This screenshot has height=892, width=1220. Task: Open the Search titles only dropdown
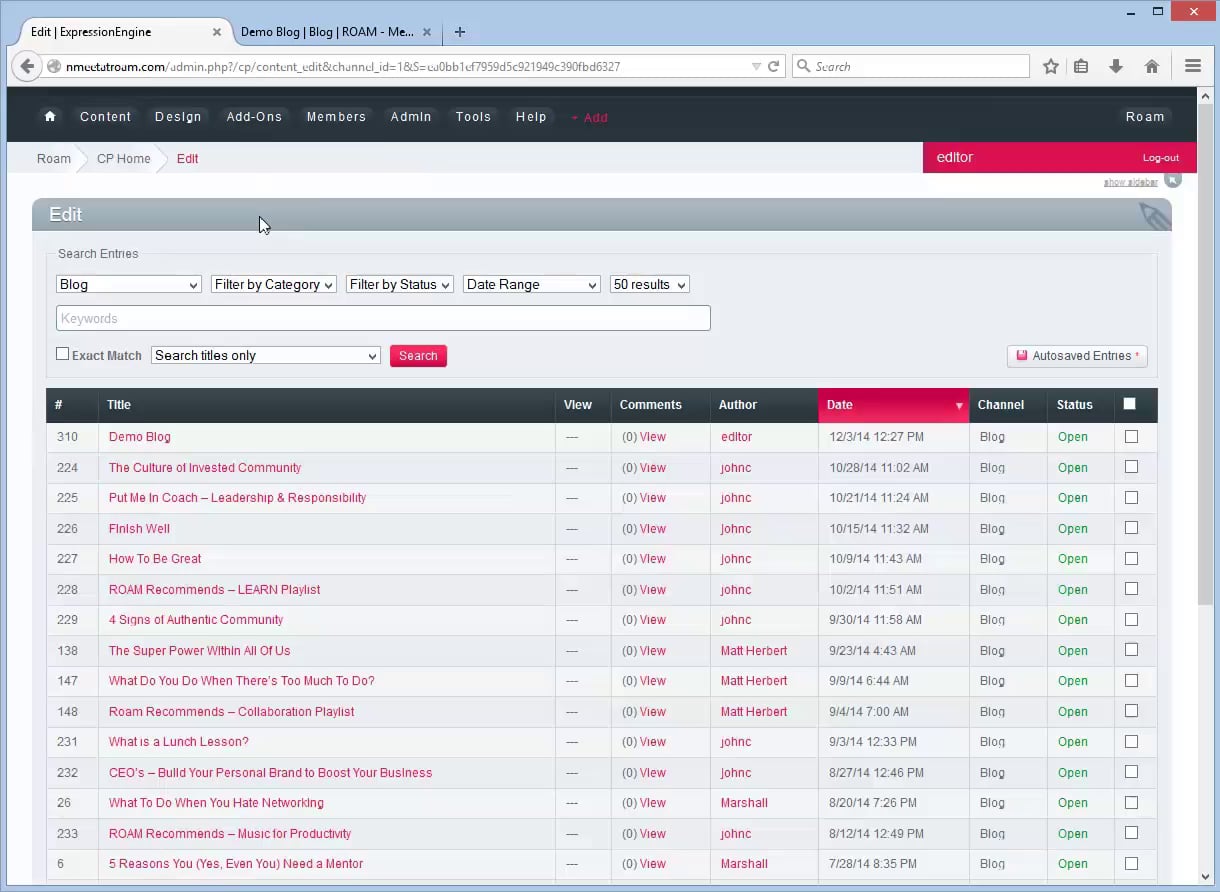pos(266,356)
